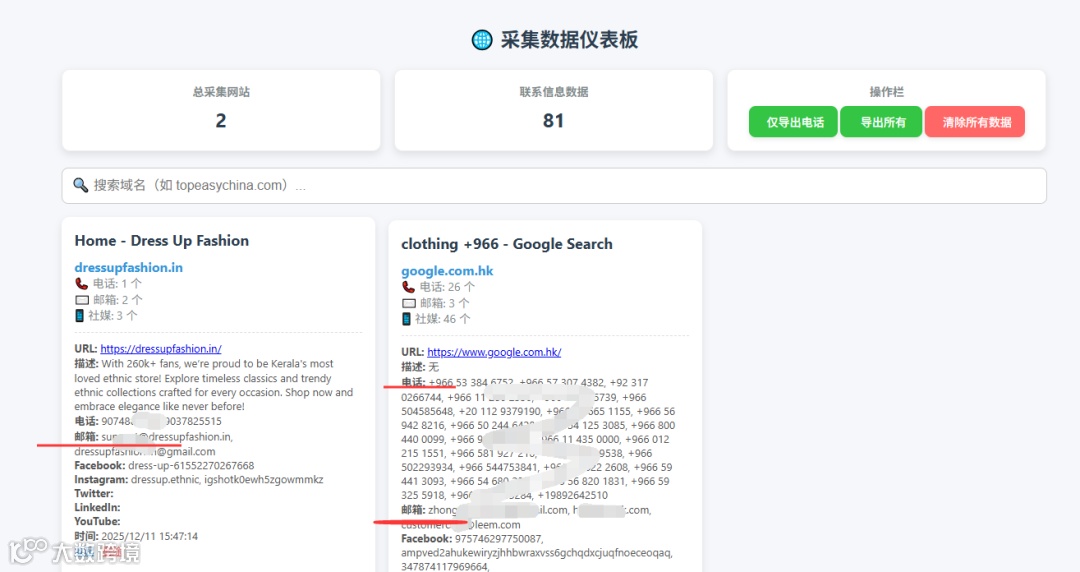The width and height of the screenshot is (1080, 572).
Task: Click the 联系信息数据 count value 81
Action: click(x=553, y=121)
